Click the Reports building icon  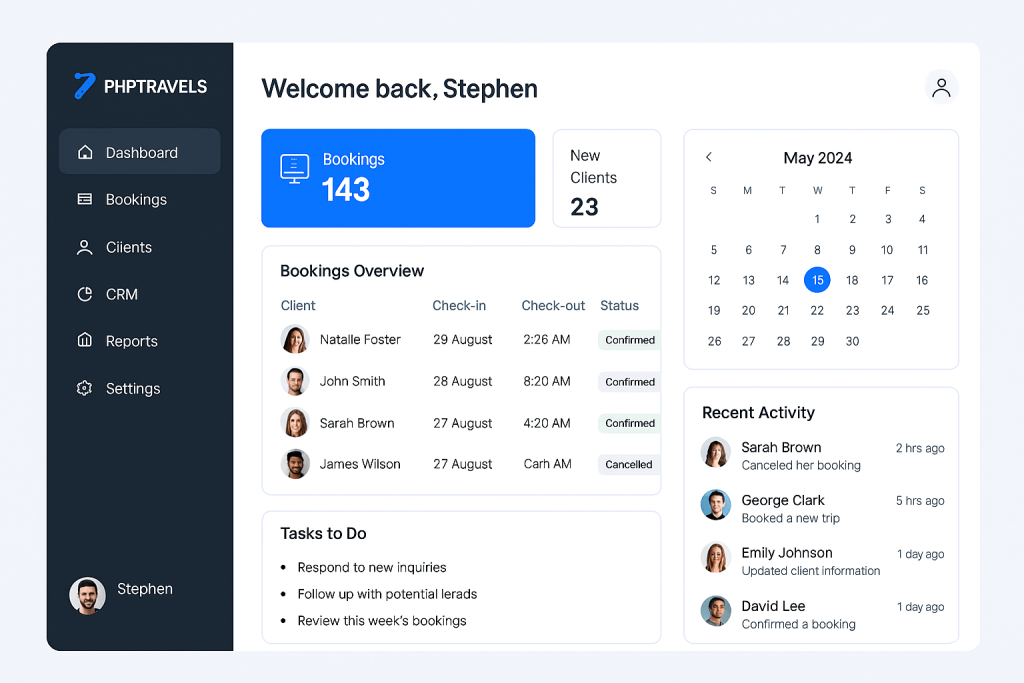[85, 340]
